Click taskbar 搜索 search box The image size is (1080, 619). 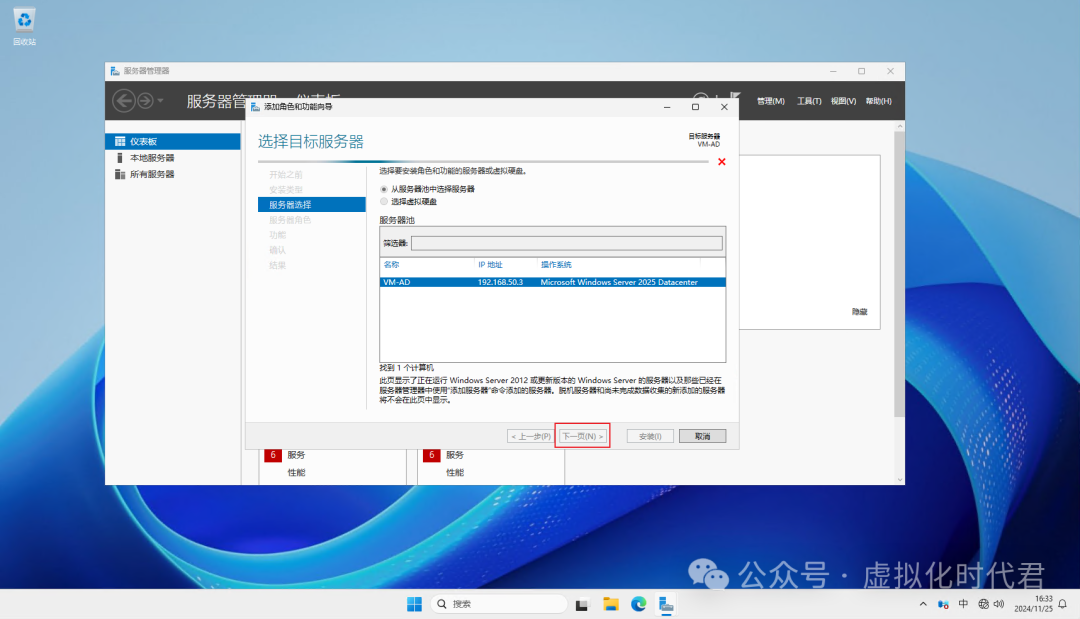(499, 604)
